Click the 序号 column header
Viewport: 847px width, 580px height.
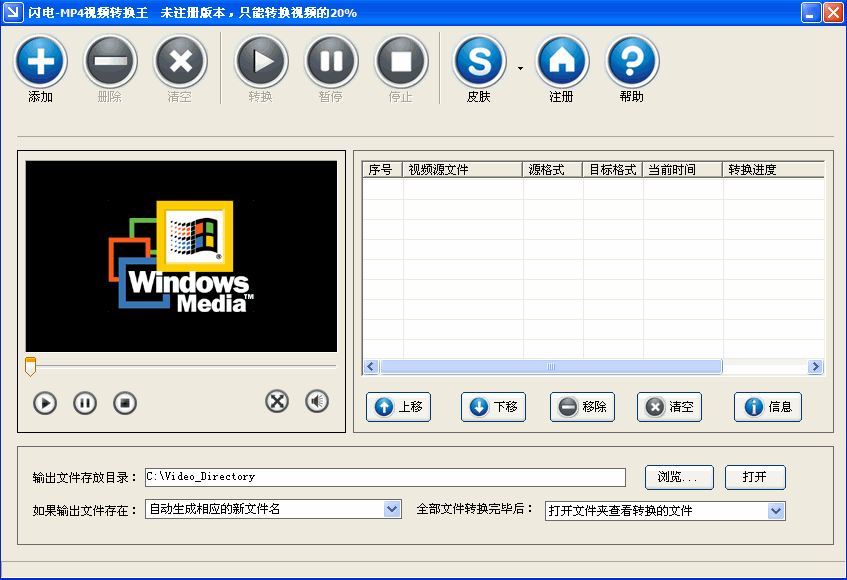[382, 170]
